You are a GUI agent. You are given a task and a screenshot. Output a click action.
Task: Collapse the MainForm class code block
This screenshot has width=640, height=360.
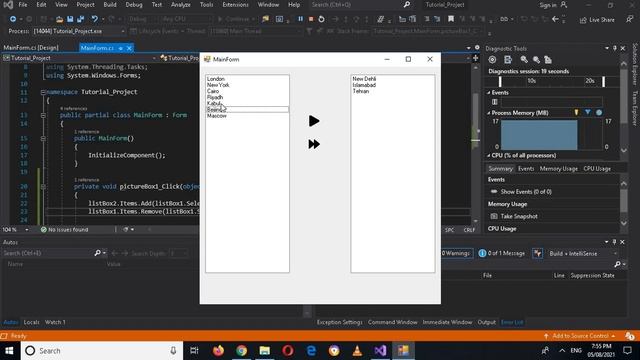point(43,116)
